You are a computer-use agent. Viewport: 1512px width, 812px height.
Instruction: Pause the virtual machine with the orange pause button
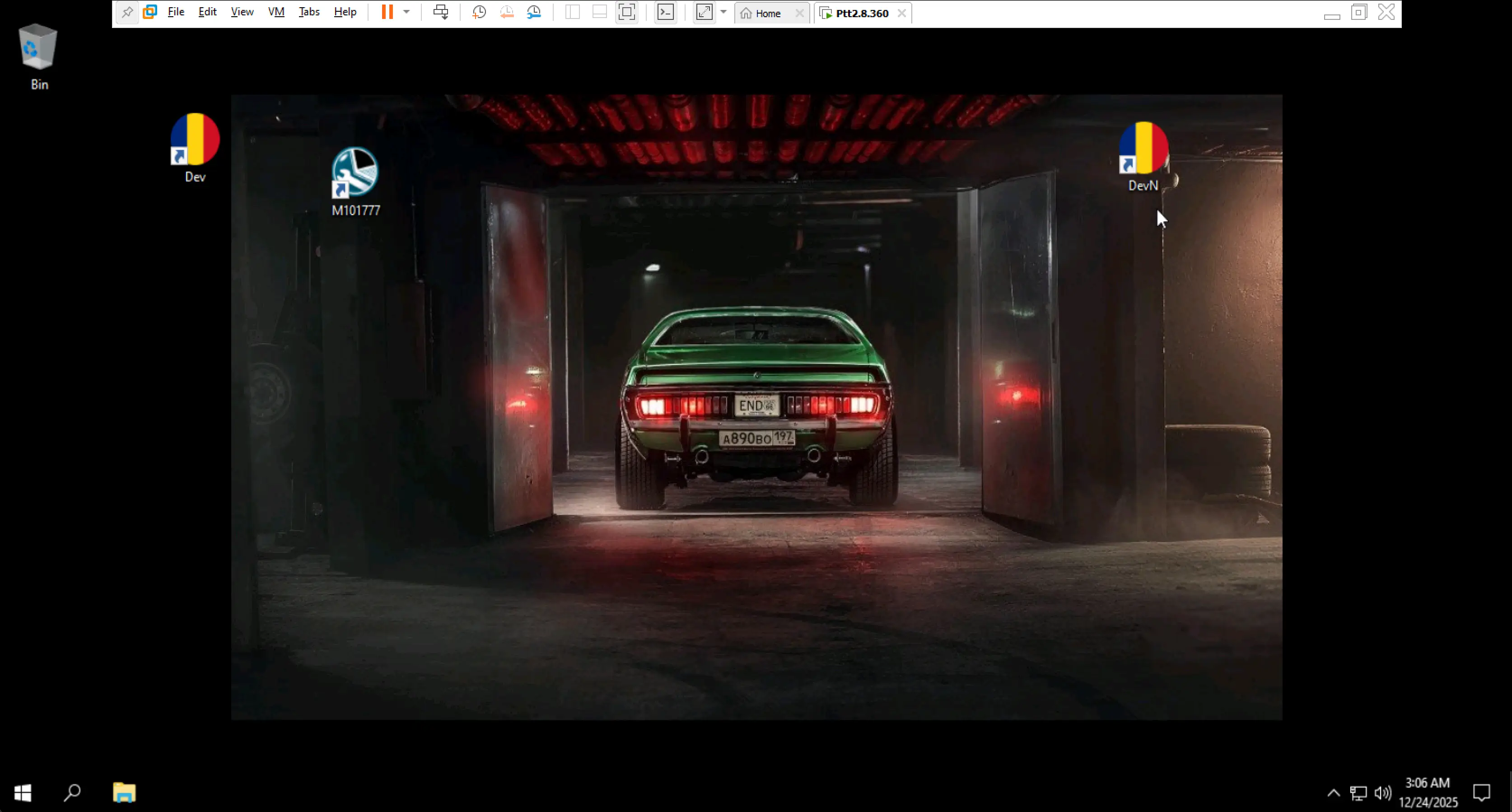click(387, 12)
